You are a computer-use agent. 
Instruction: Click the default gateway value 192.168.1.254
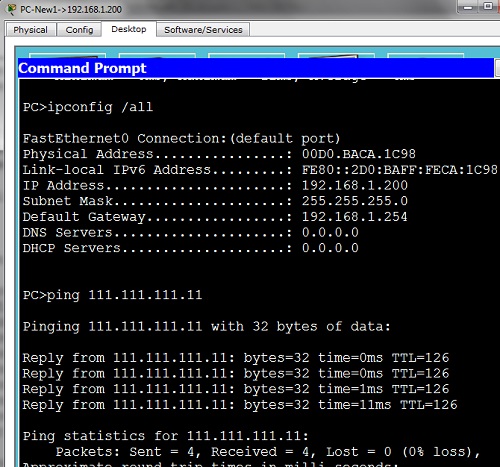pos(355,217)
